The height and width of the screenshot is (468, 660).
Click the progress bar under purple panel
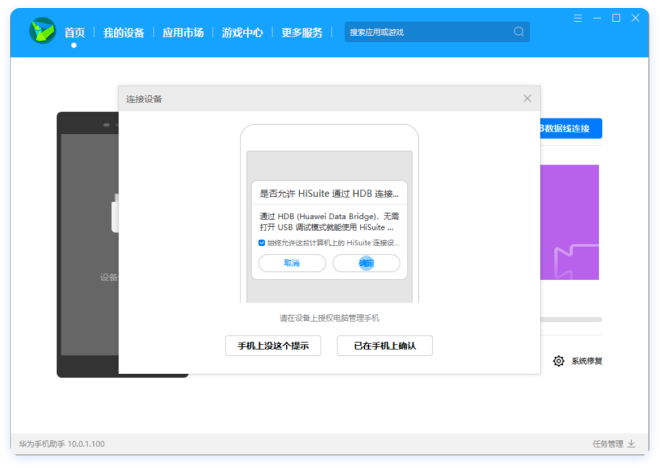(x=571, y=320)
